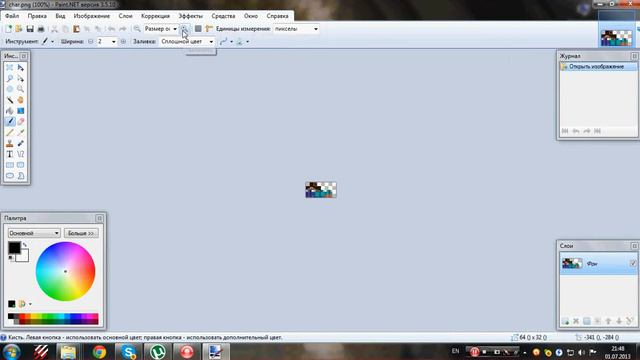
Task: Select the Color Picker eyedropper tool
Action: point(20,132)
